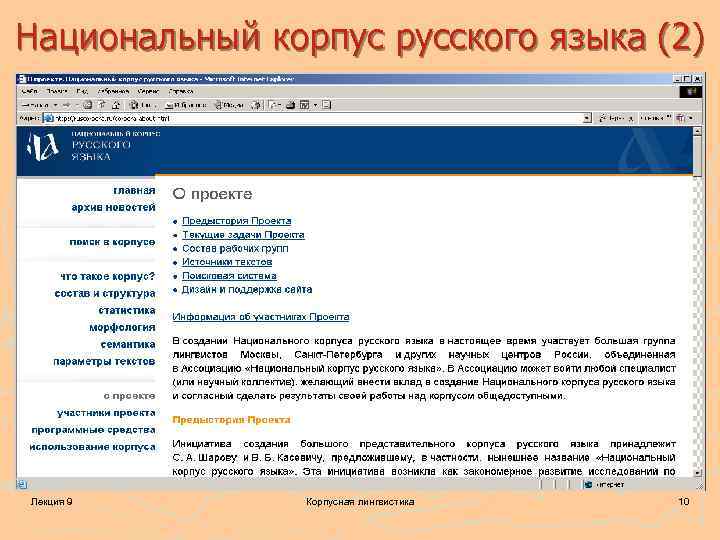The height and width of the screenshot is (540, 720).
Task: Click the Refresh page toolbar icon
Action: (x=102, y=105)
